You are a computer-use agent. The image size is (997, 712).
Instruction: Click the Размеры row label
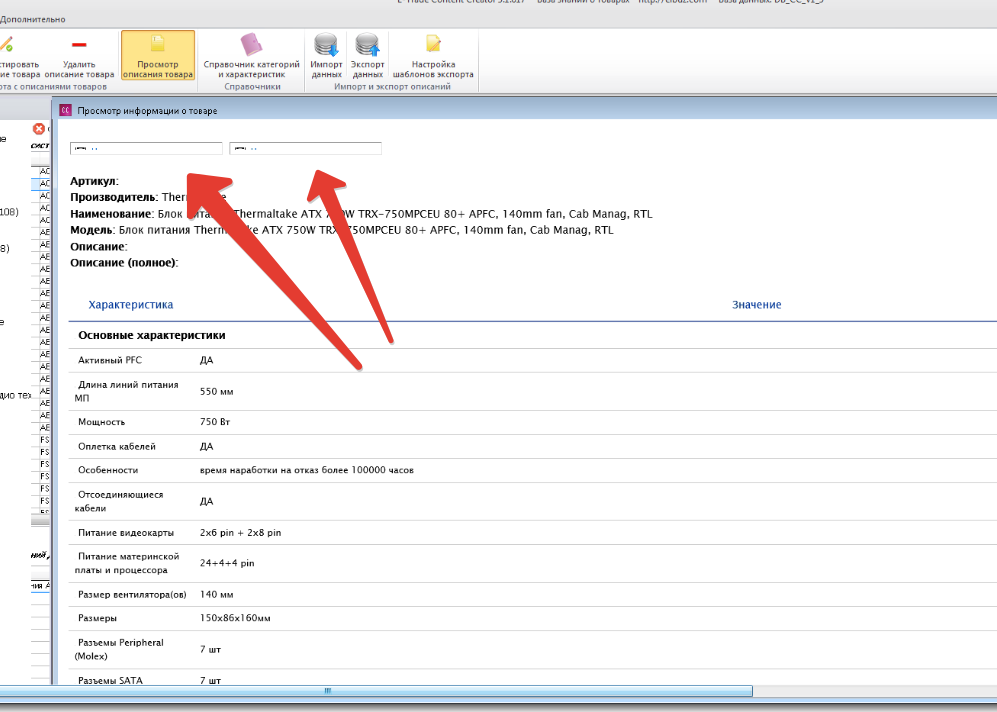97,618
